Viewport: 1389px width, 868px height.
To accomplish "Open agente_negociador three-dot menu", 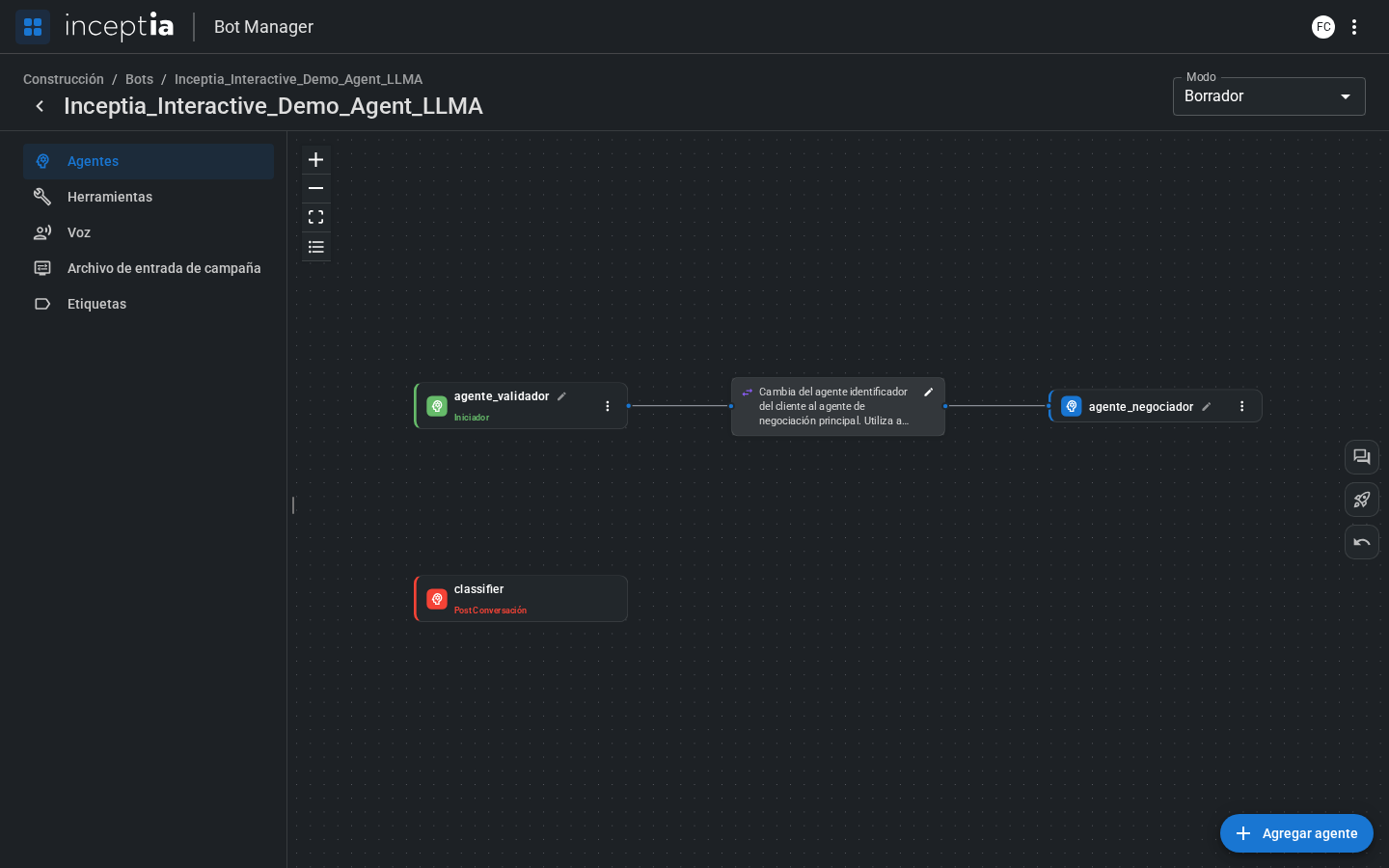I will [1242, 406].
